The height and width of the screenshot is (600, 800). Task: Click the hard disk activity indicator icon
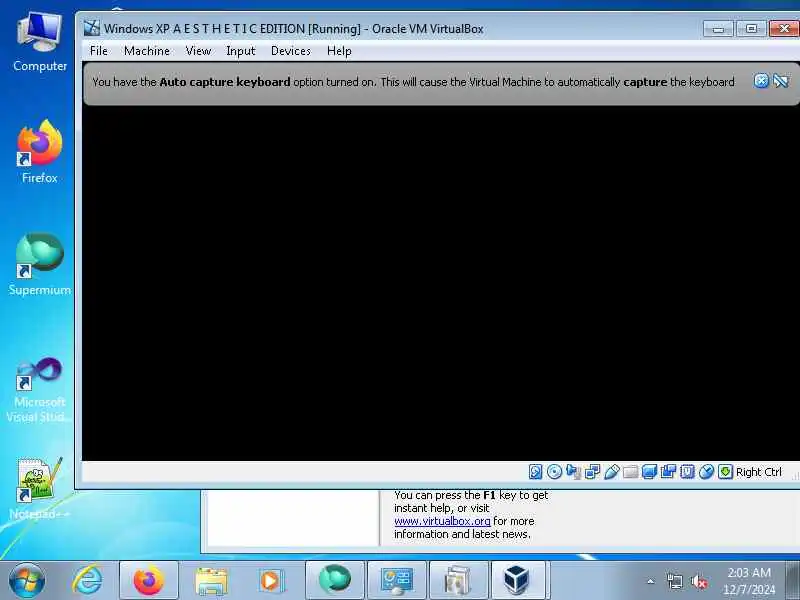coord(535,472)
